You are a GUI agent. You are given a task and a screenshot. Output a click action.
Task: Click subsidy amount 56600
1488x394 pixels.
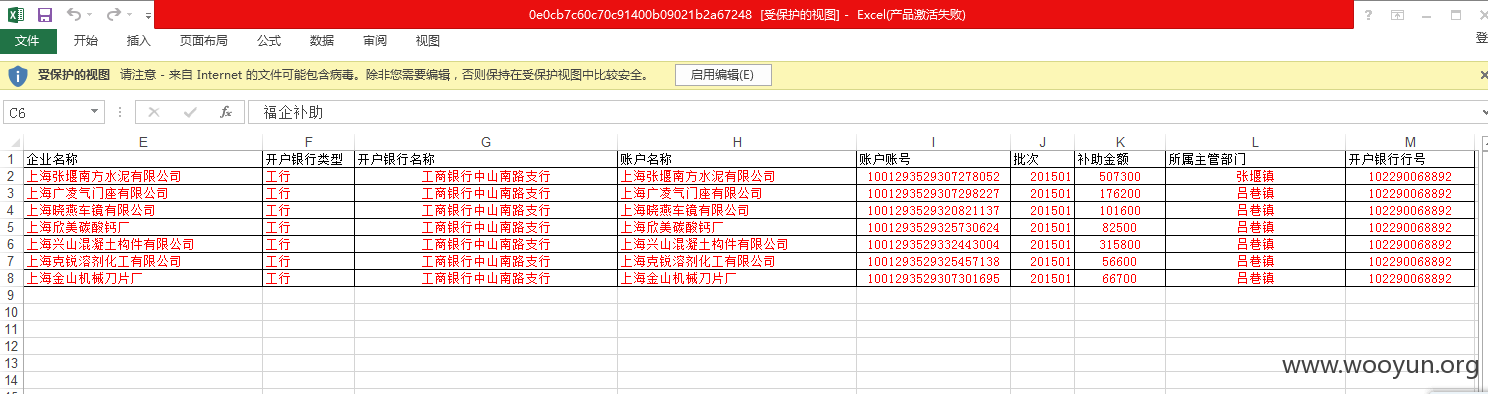tap(1120, 261)
